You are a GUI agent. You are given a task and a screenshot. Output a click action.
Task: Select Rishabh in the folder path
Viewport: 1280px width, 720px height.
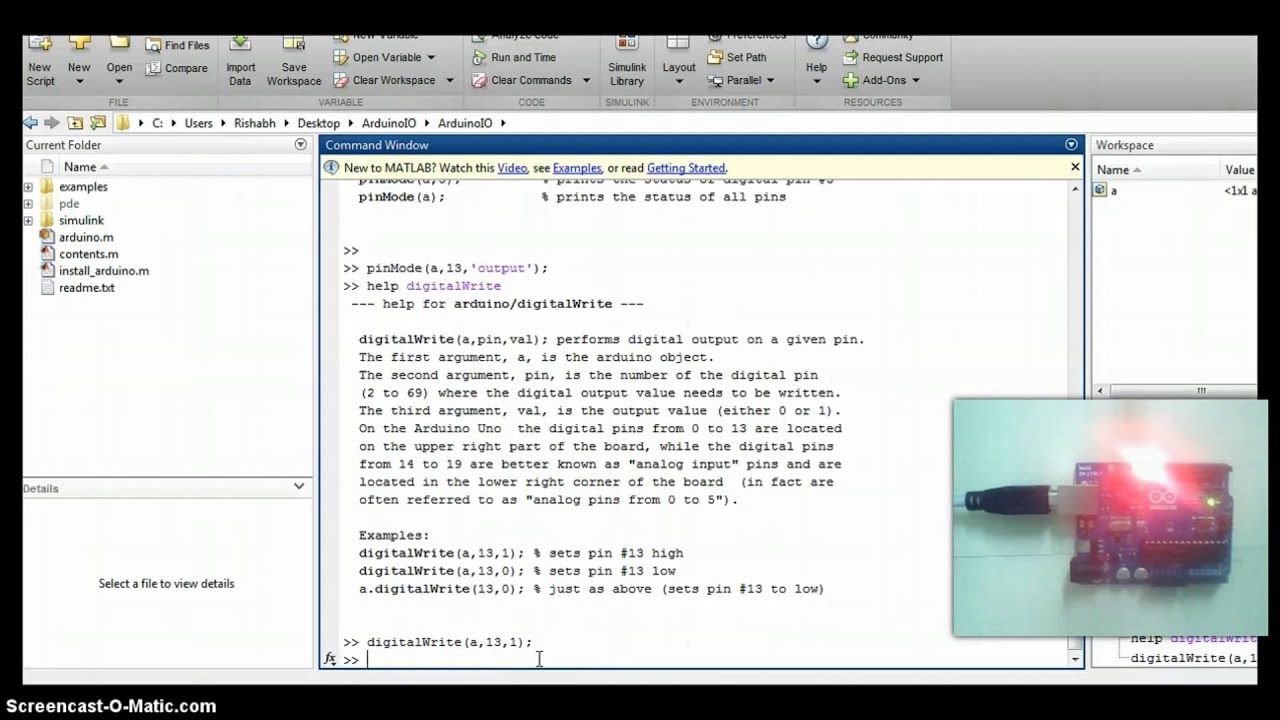pyautogui.click(x=256, y=123)
